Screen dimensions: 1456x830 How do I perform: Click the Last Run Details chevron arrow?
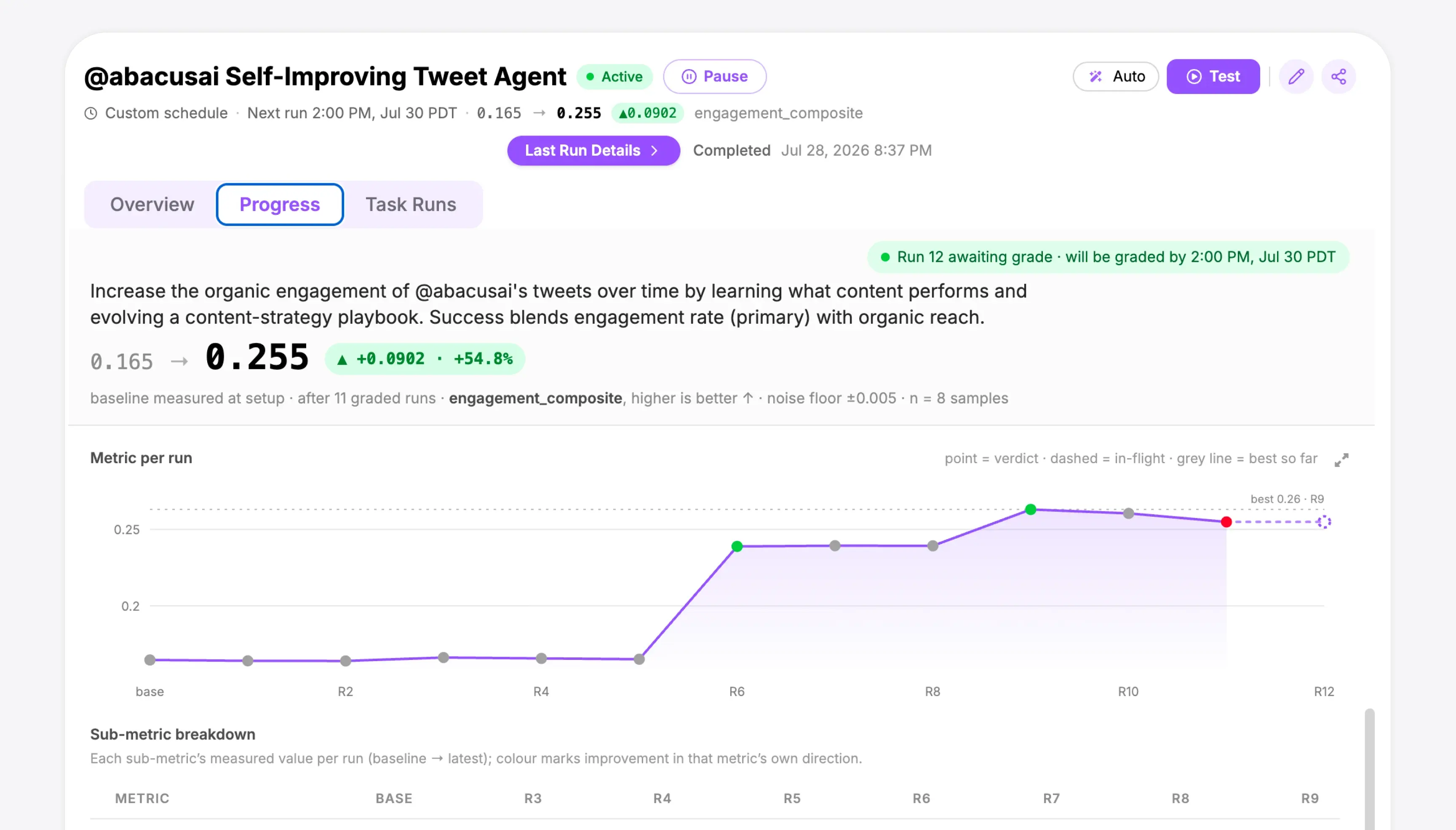[x=655, y=150]
